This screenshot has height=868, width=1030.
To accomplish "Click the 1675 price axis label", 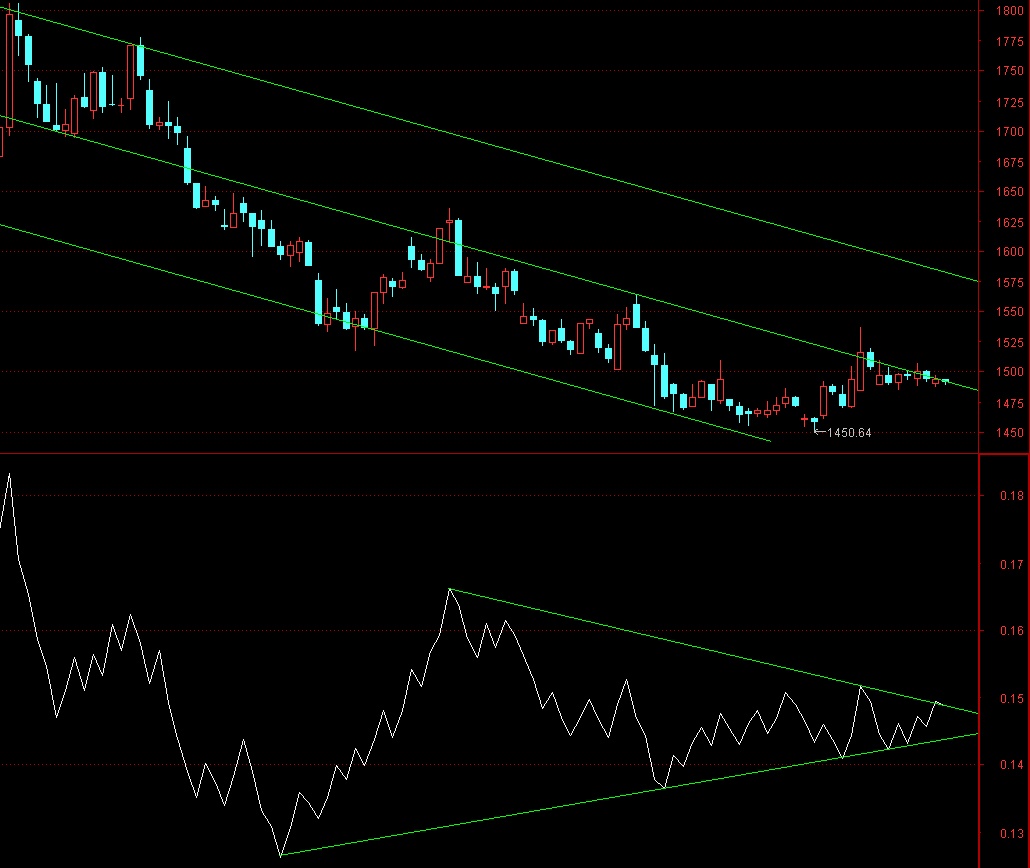I will click(1010, 162).
